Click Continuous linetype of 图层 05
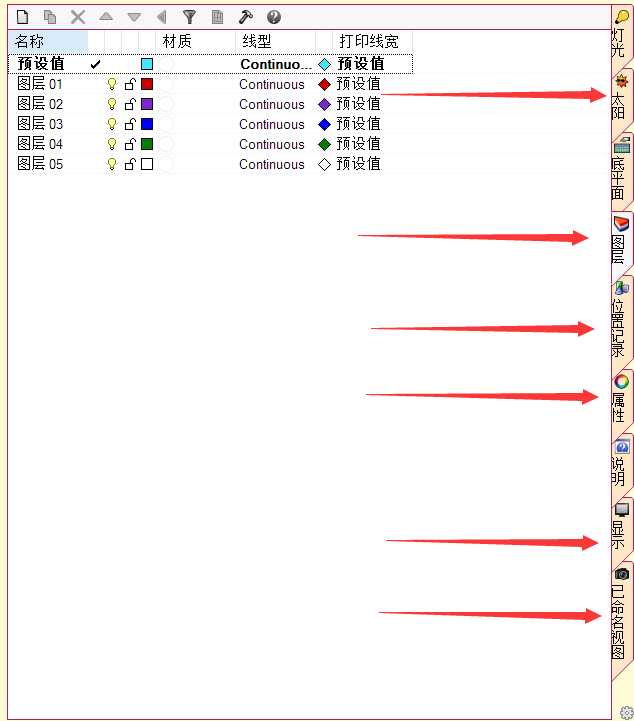 (x=272, y=165)
